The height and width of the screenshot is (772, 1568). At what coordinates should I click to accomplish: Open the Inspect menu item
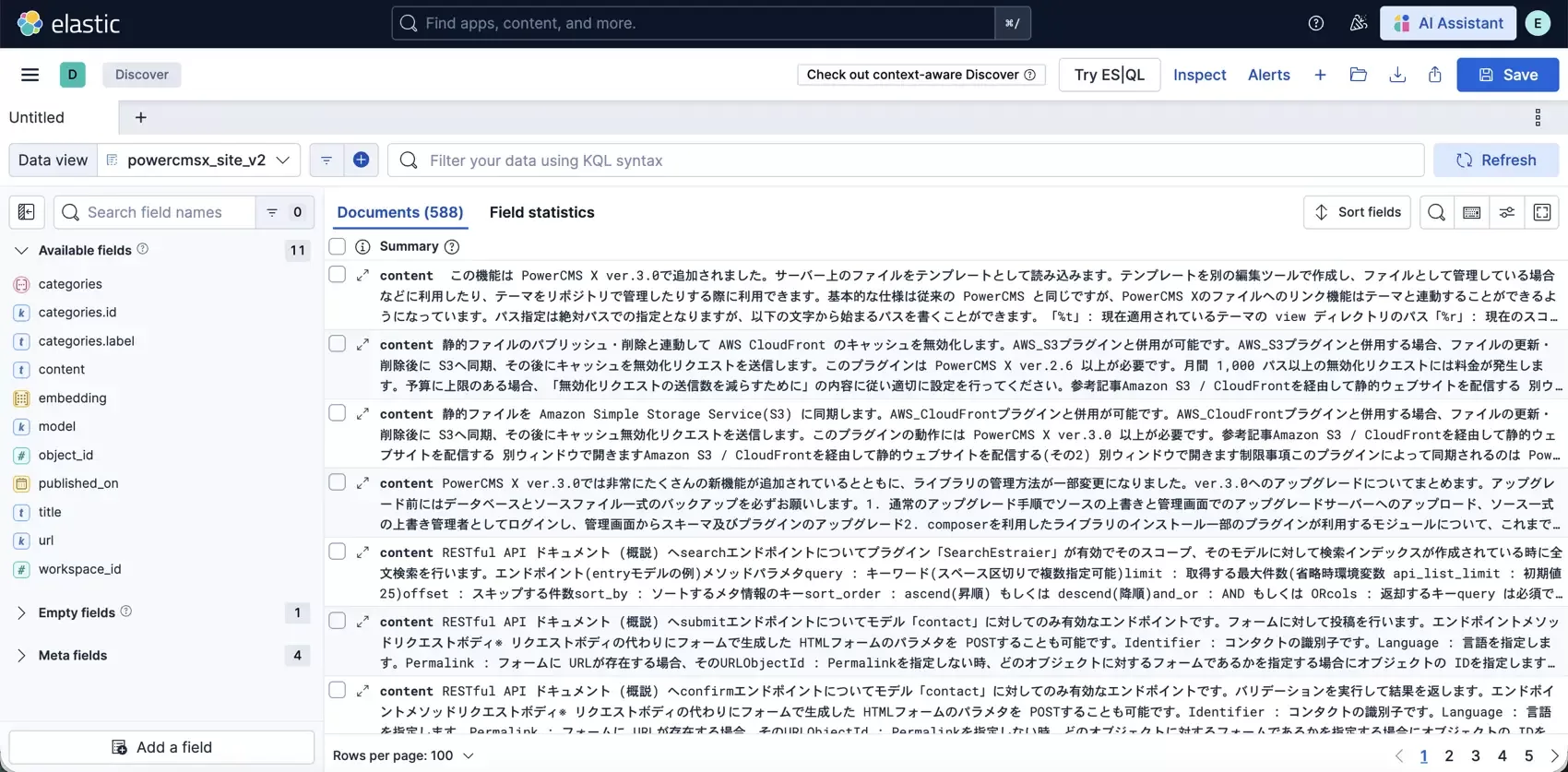[1199, 75]
